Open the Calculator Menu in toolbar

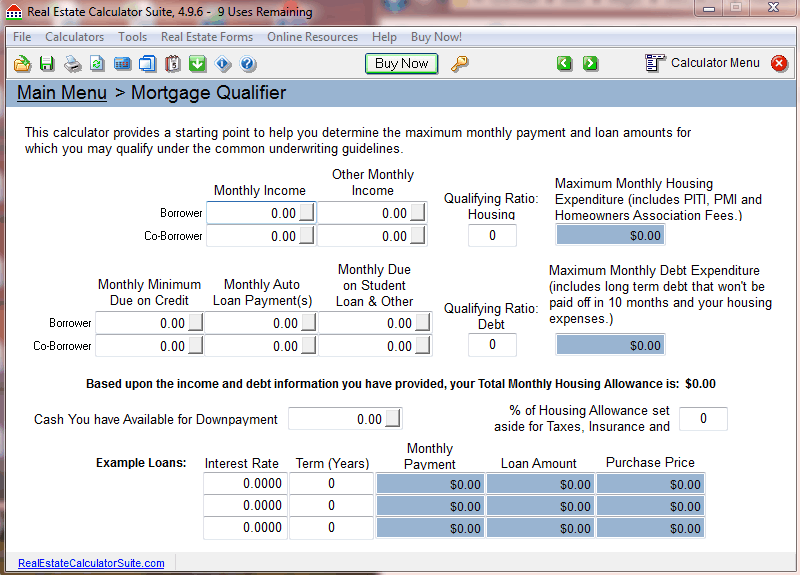tap(703, 63)
